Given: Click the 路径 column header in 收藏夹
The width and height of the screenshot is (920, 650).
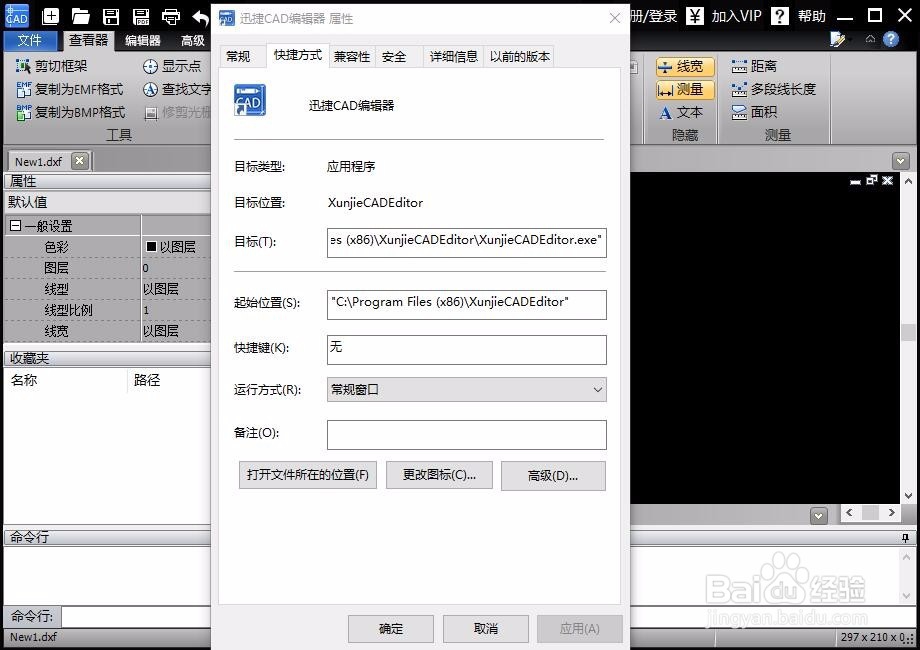Looking at the screenshot, I should tap(147, 380).
